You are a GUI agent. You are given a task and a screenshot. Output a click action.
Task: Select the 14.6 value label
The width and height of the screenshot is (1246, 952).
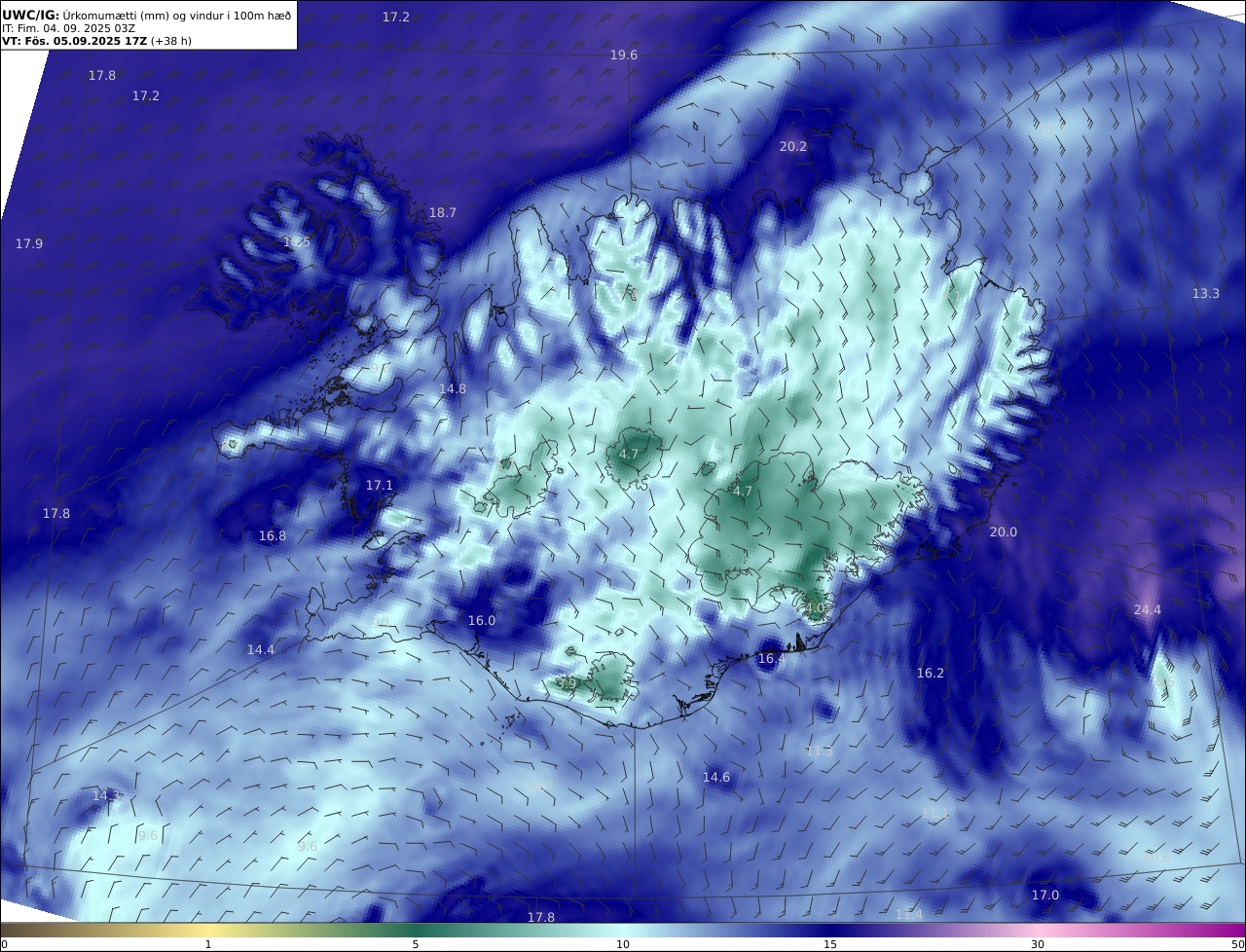[716, 777]
